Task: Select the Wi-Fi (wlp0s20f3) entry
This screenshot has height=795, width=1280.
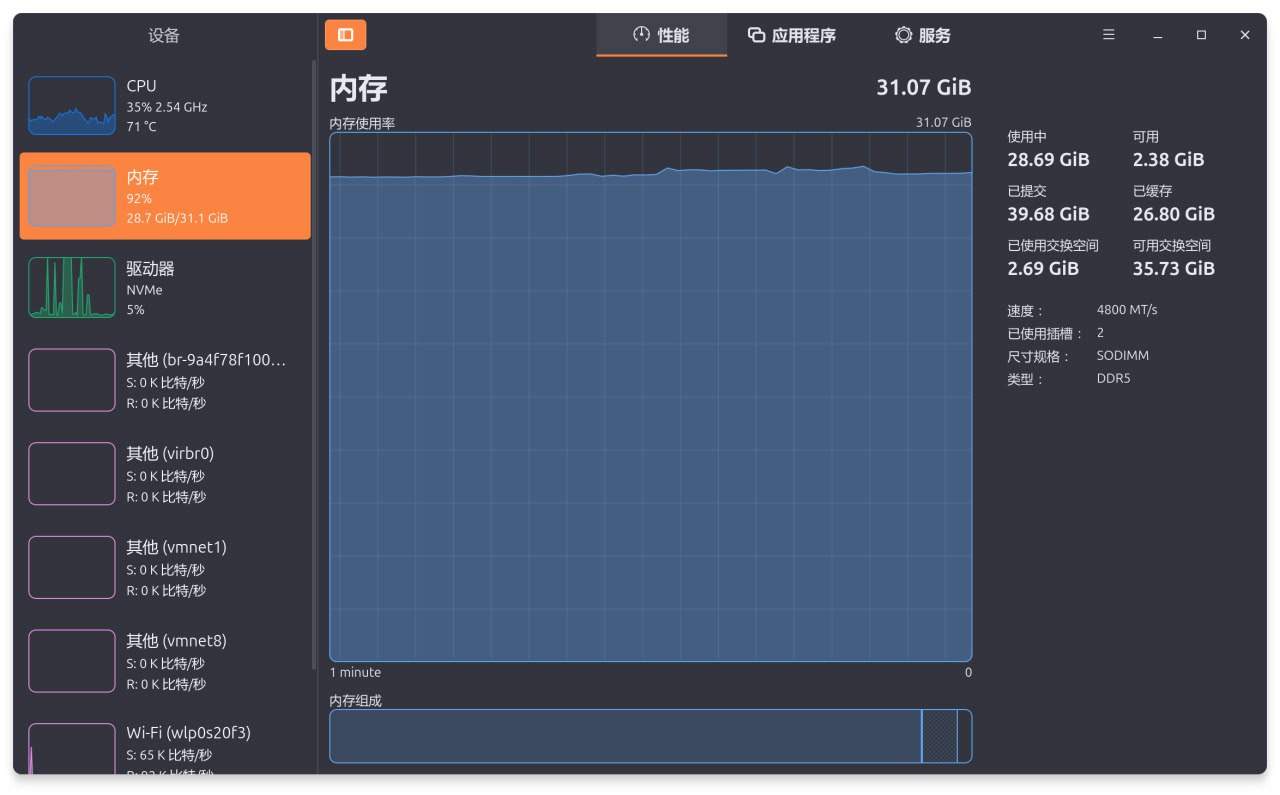Action: pos(165,745)
